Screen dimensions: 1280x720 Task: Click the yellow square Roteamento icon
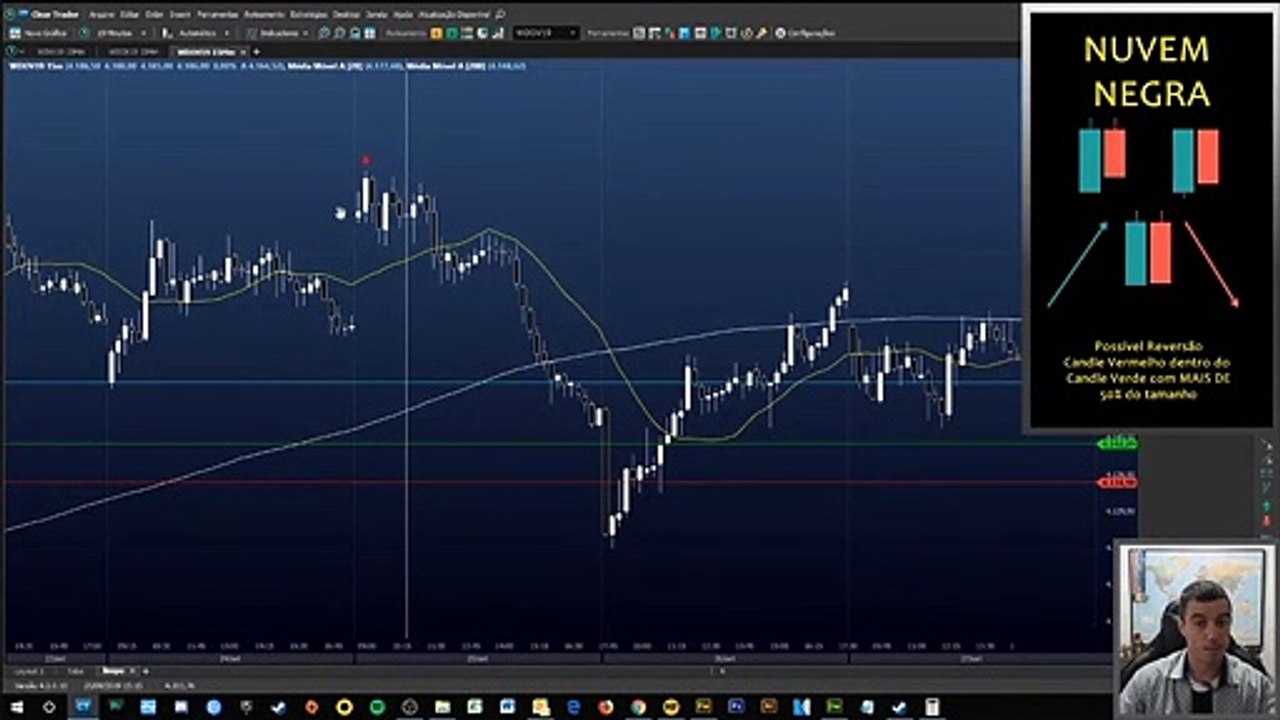pos(436,33)
